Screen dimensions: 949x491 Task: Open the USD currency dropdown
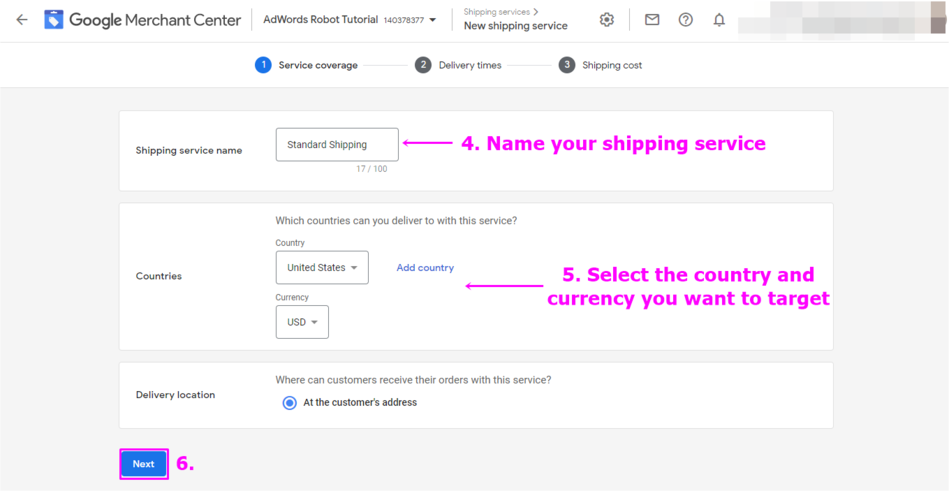point(302,322)
